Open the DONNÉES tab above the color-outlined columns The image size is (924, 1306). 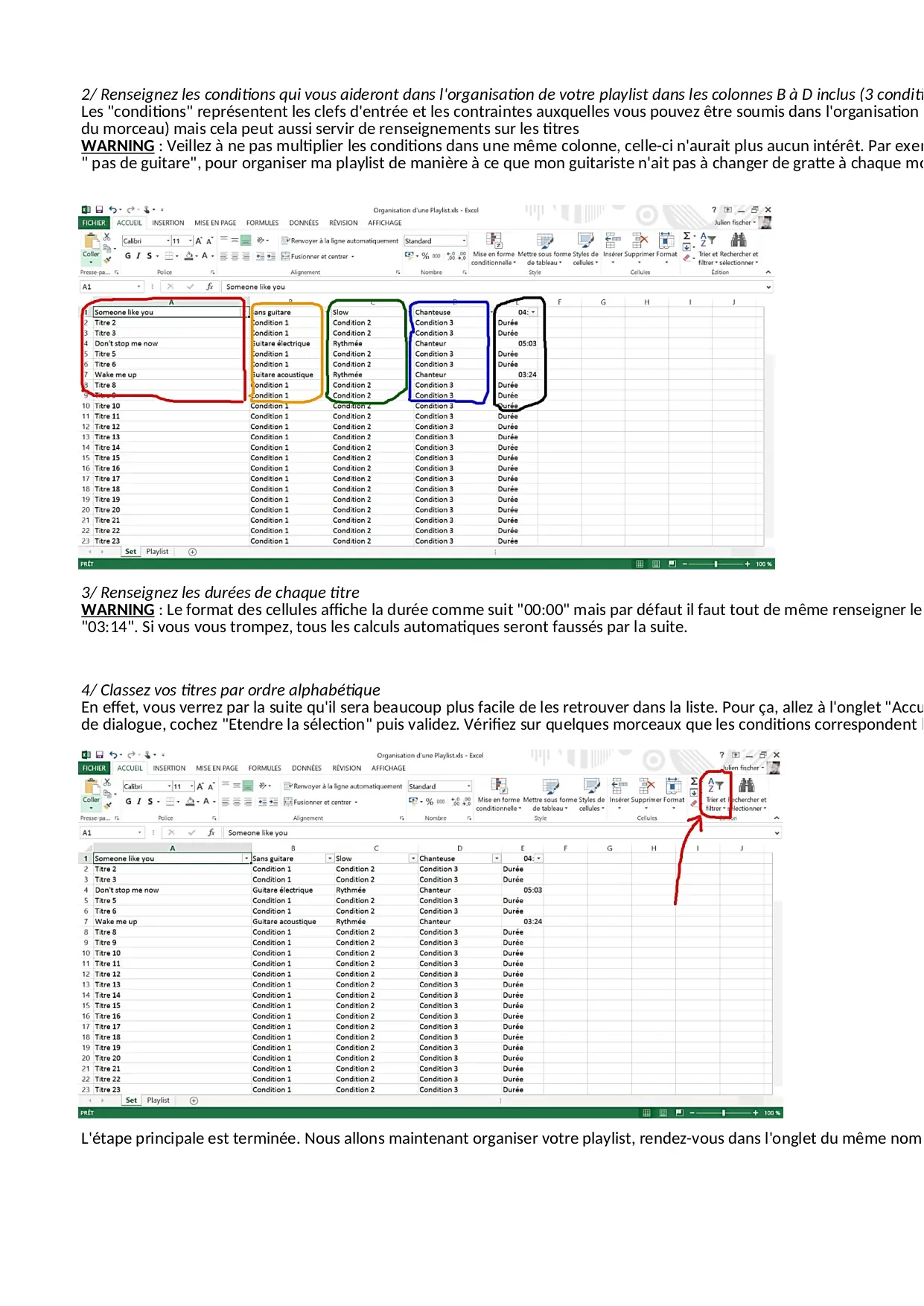pos(303,223)
